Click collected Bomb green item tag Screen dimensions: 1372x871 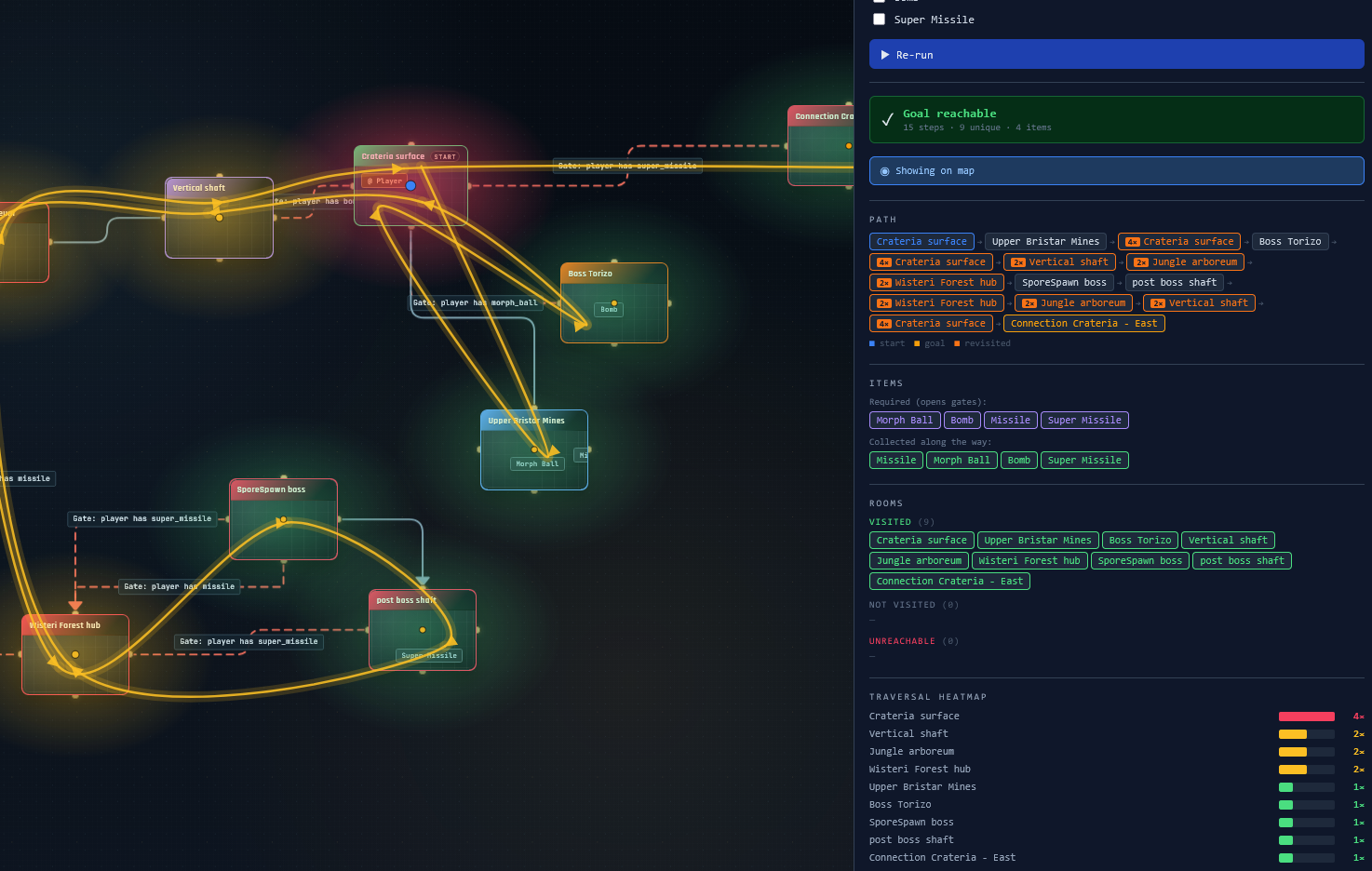(1018, 460)
